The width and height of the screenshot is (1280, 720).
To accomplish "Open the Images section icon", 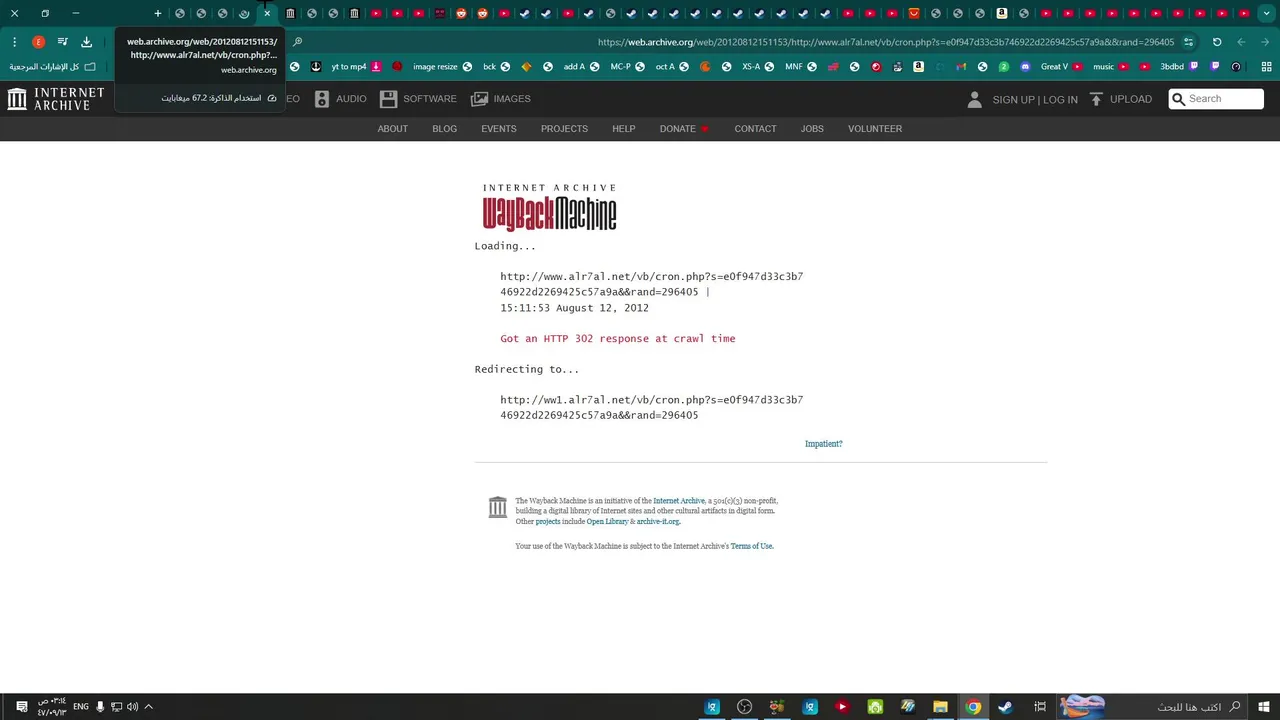I will 480,99.
